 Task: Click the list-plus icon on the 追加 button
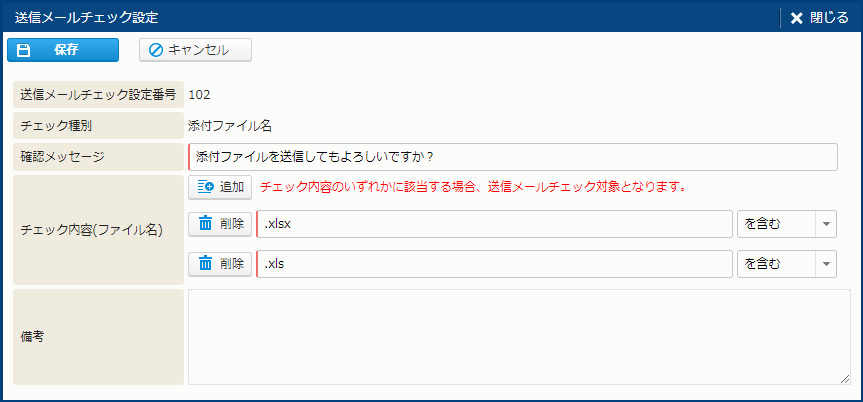tap(205, 187)
